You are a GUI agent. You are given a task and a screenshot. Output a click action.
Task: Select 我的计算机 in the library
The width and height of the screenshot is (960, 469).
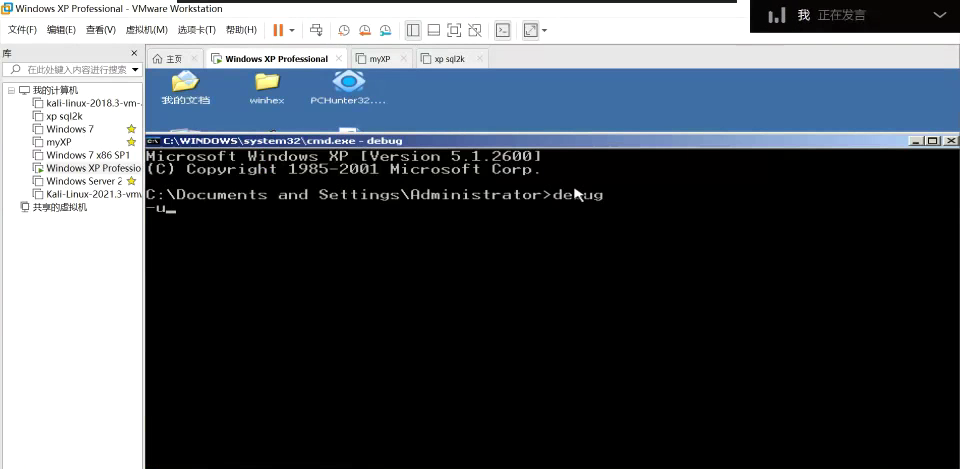(x=55, y=90)
